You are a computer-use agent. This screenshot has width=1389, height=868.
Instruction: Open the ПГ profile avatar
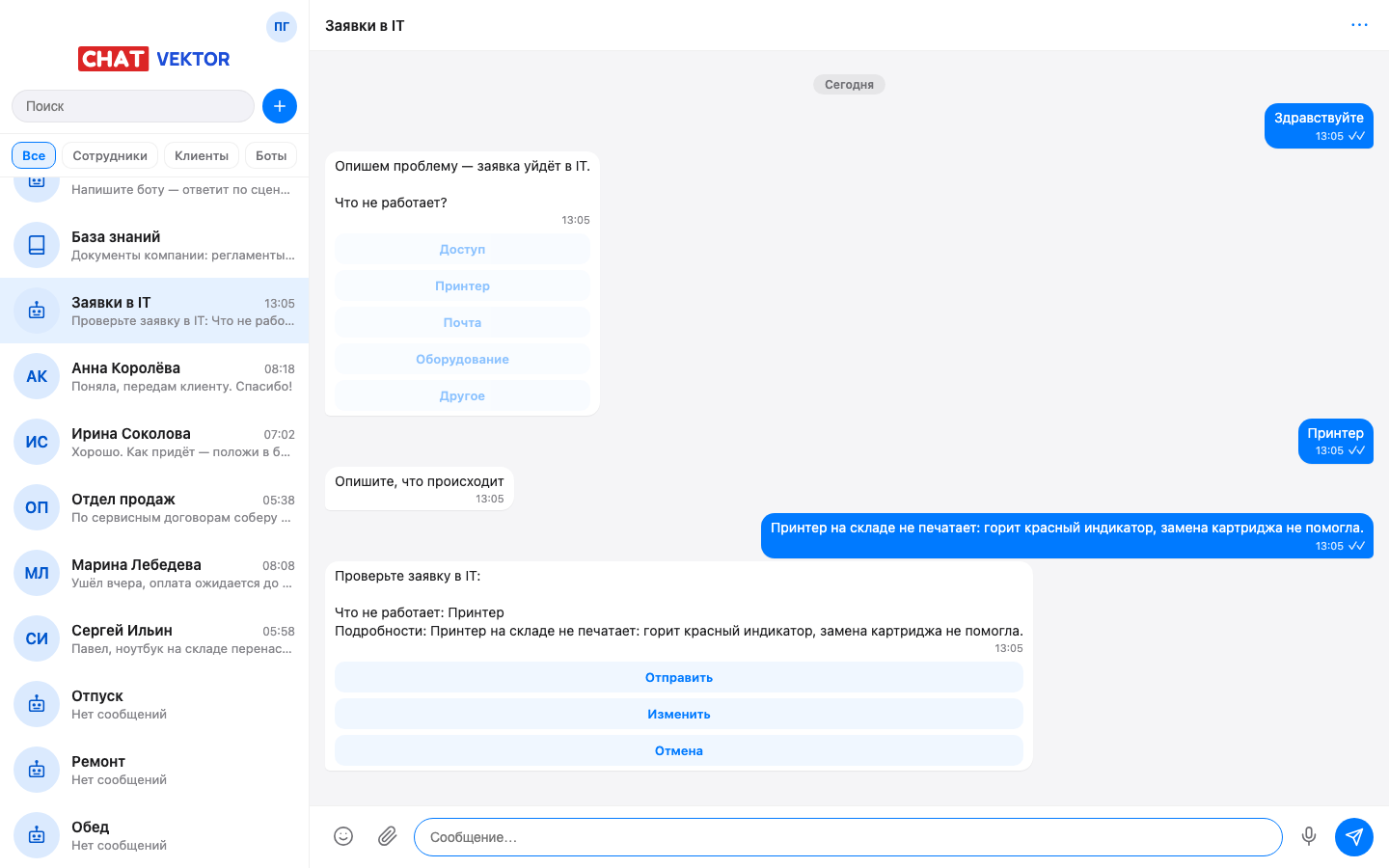point(282,27)
